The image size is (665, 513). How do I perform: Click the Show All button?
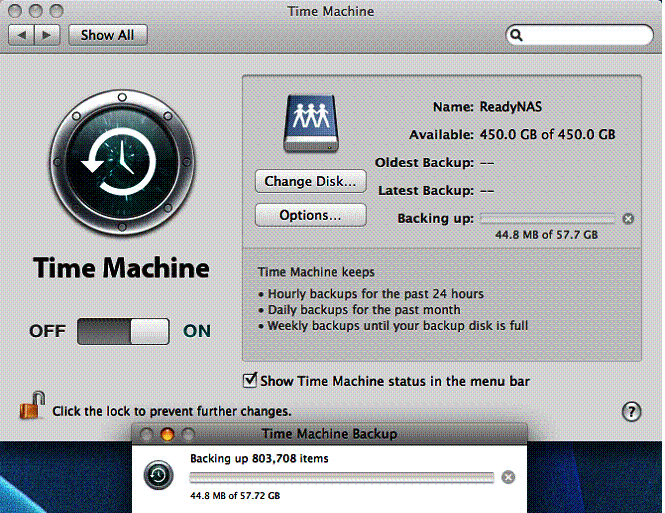click(108, 35)
